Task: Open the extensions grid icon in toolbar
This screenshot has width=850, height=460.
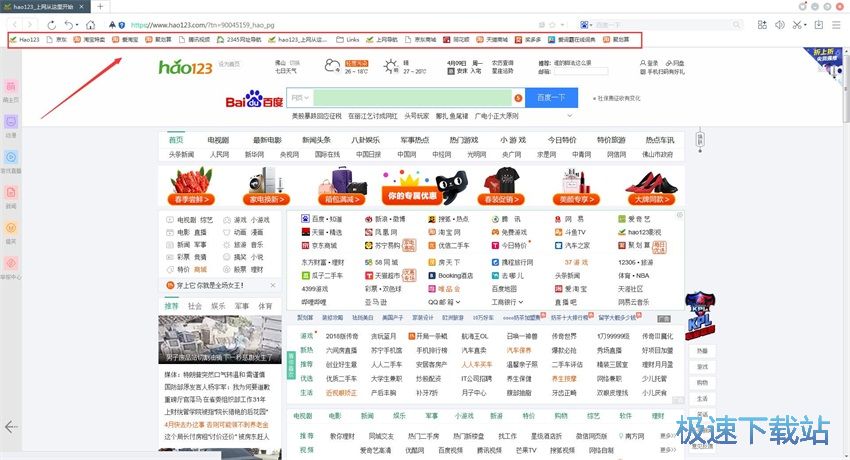Action: coord(762,24)
